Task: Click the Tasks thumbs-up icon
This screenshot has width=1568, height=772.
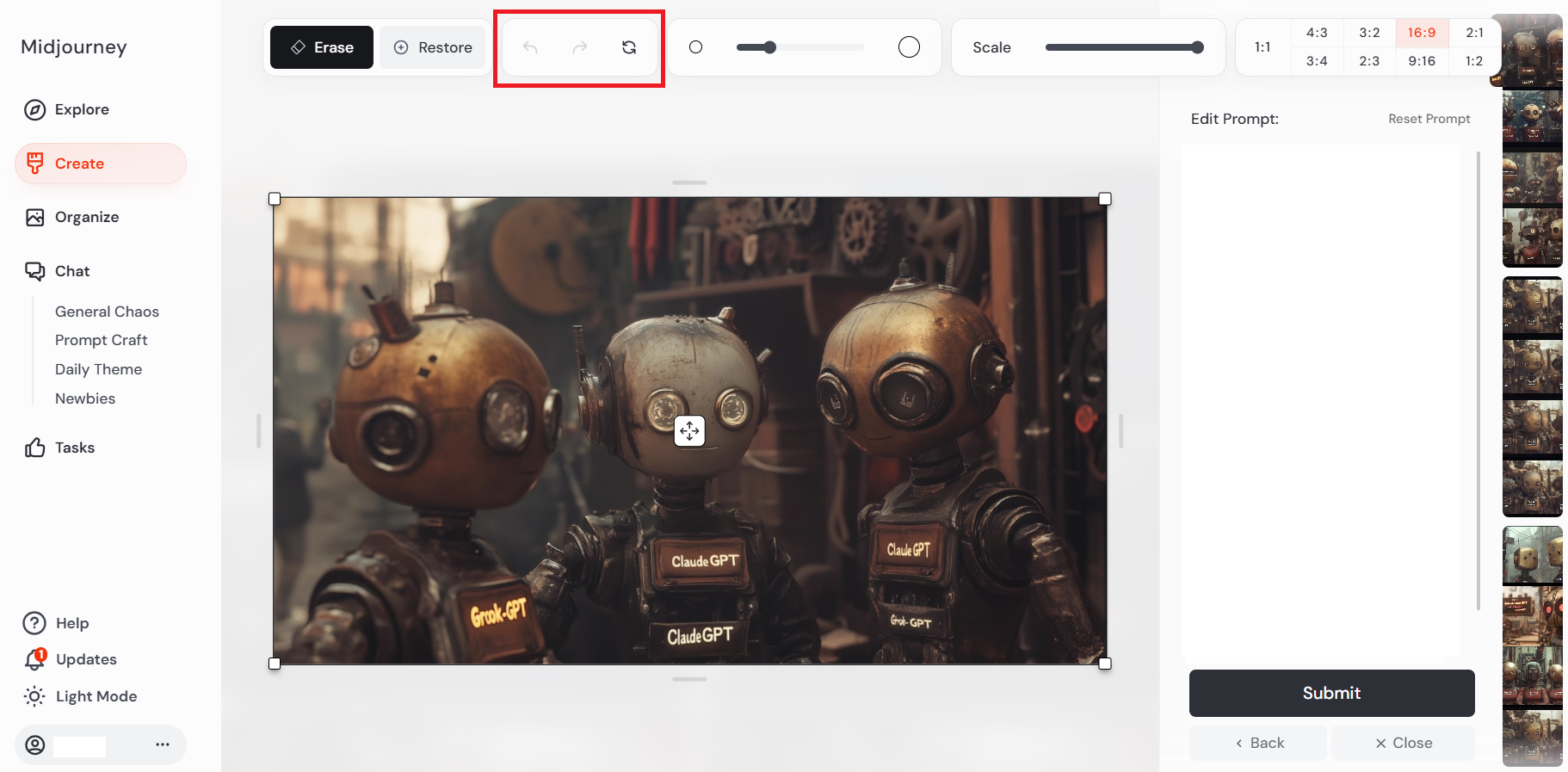Action: point(34,448)
